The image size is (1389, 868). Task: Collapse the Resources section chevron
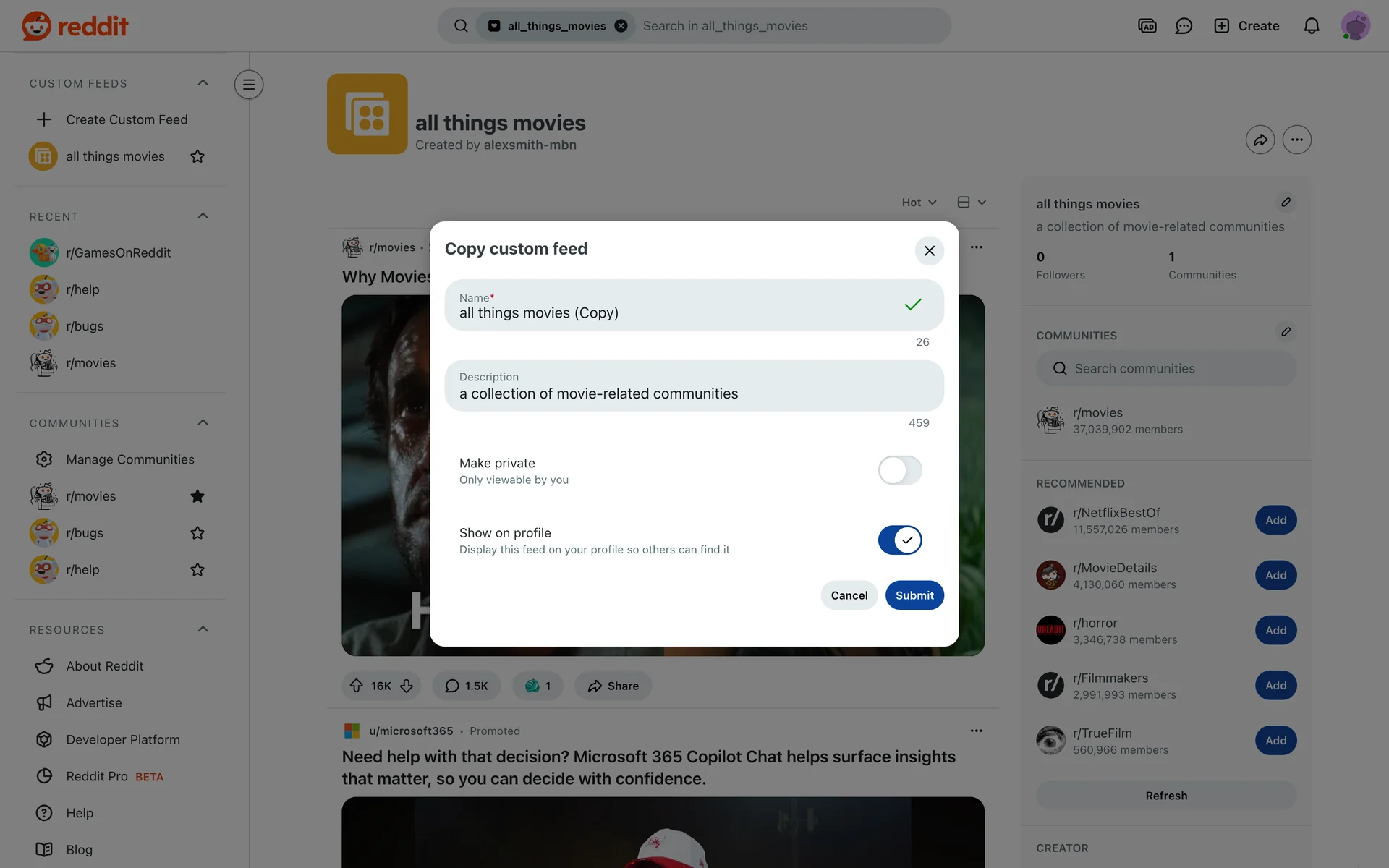203,629
